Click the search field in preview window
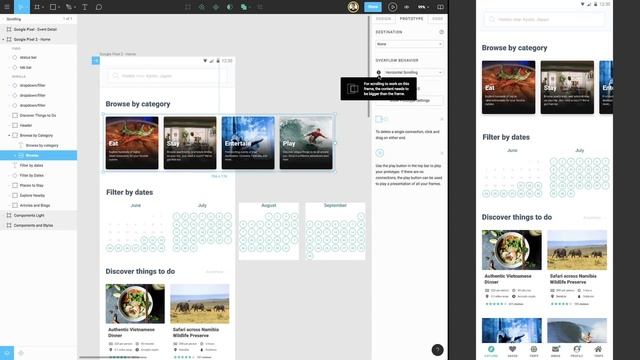The height and width of the screenshot is (360, 640). 544,19
